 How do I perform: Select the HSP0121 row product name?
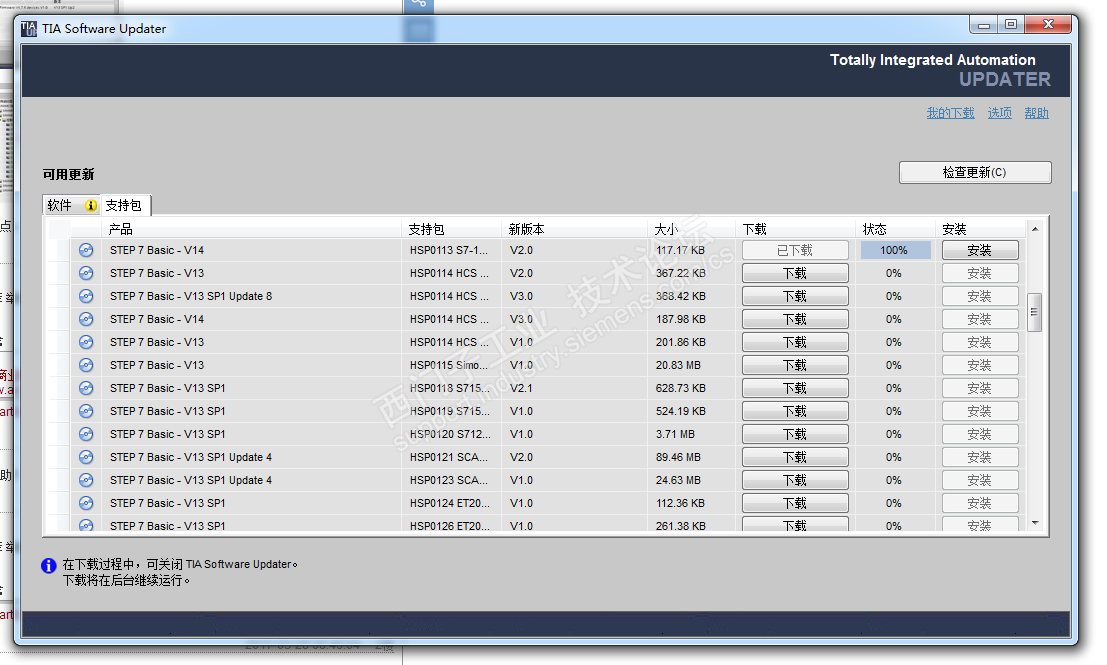191,457
